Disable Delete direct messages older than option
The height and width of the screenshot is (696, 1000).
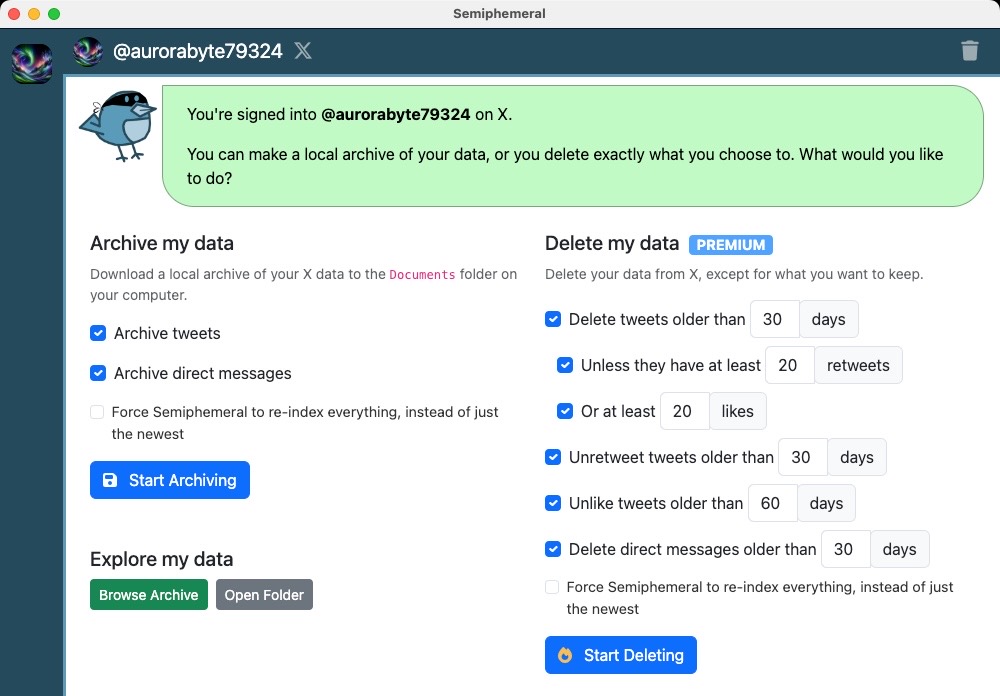click(553, 549)
